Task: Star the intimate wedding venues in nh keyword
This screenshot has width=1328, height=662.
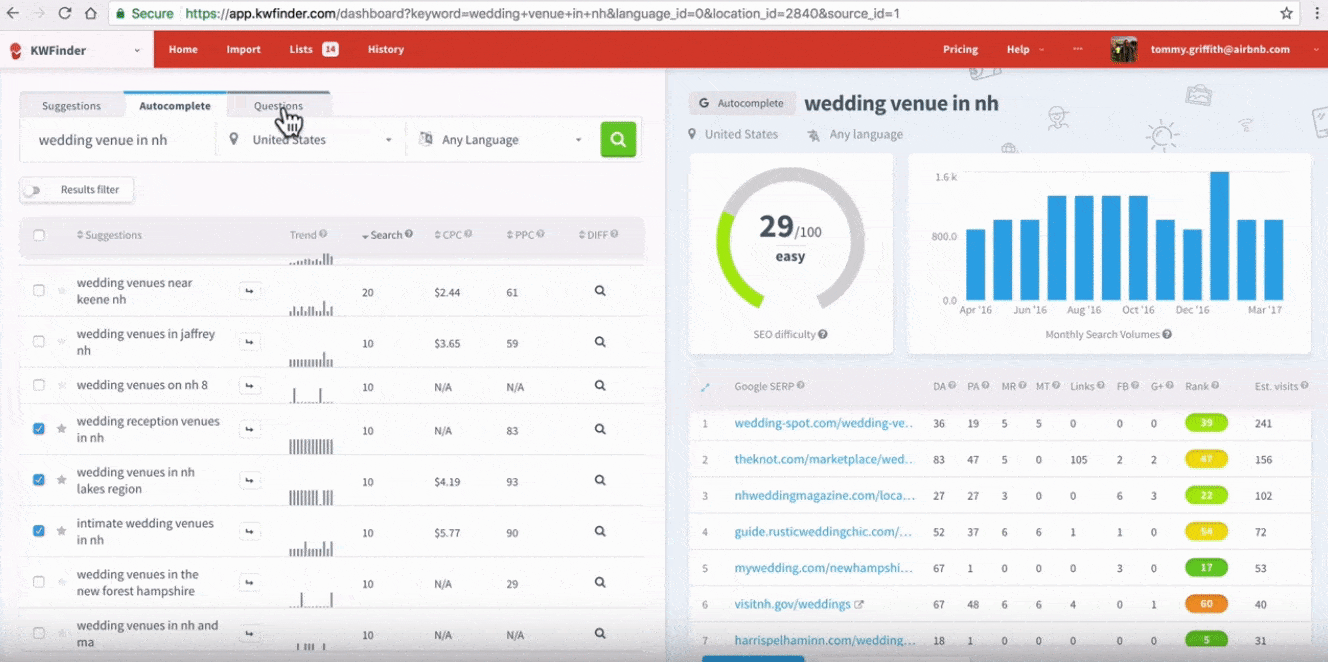Action: click(x=62, y=531)
